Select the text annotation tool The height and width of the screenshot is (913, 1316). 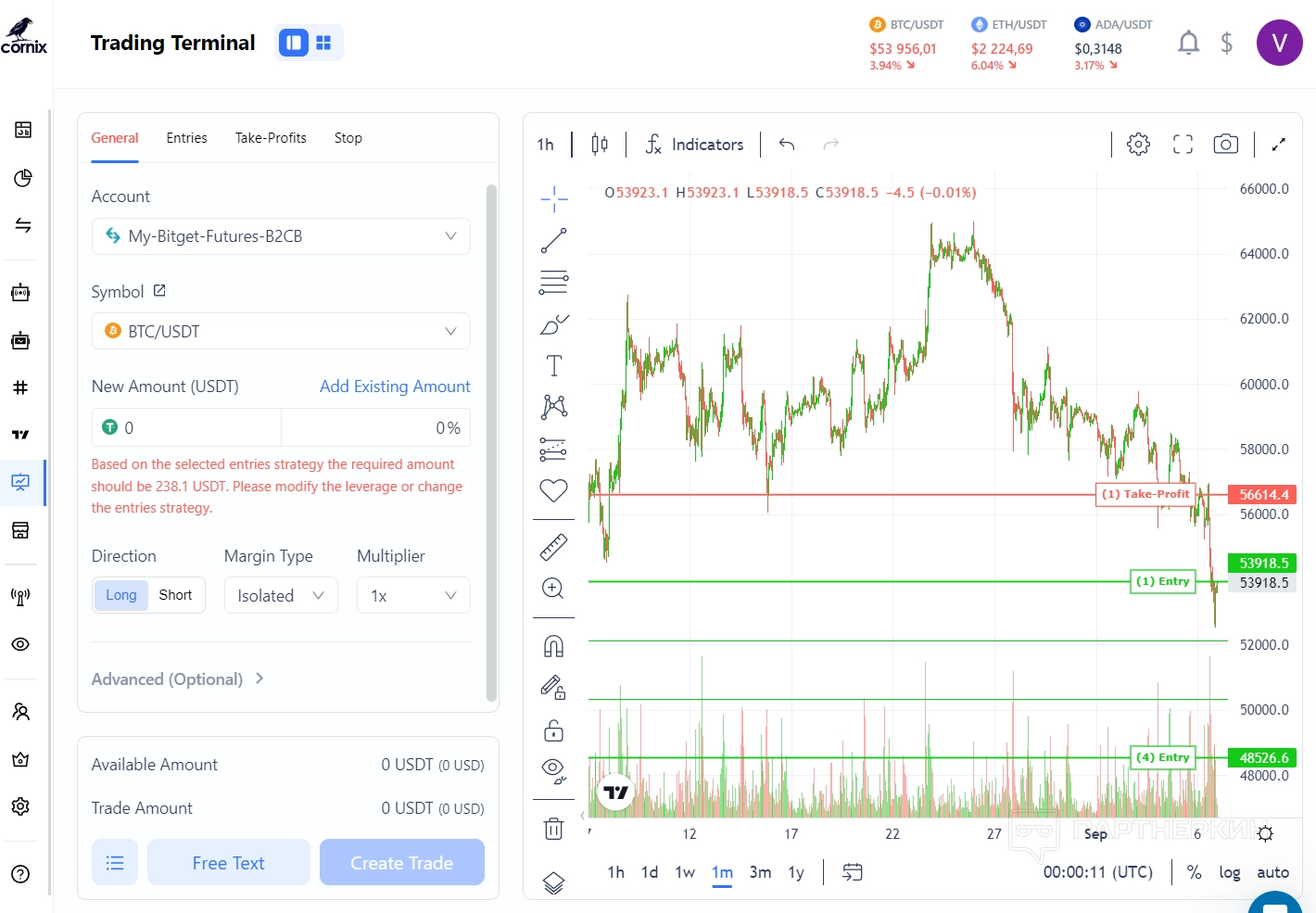pos(553,366)
